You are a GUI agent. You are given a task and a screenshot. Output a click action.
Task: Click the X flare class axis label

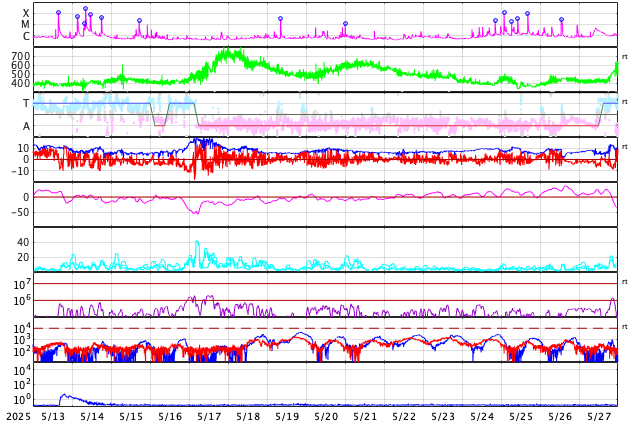click(26, 13)
